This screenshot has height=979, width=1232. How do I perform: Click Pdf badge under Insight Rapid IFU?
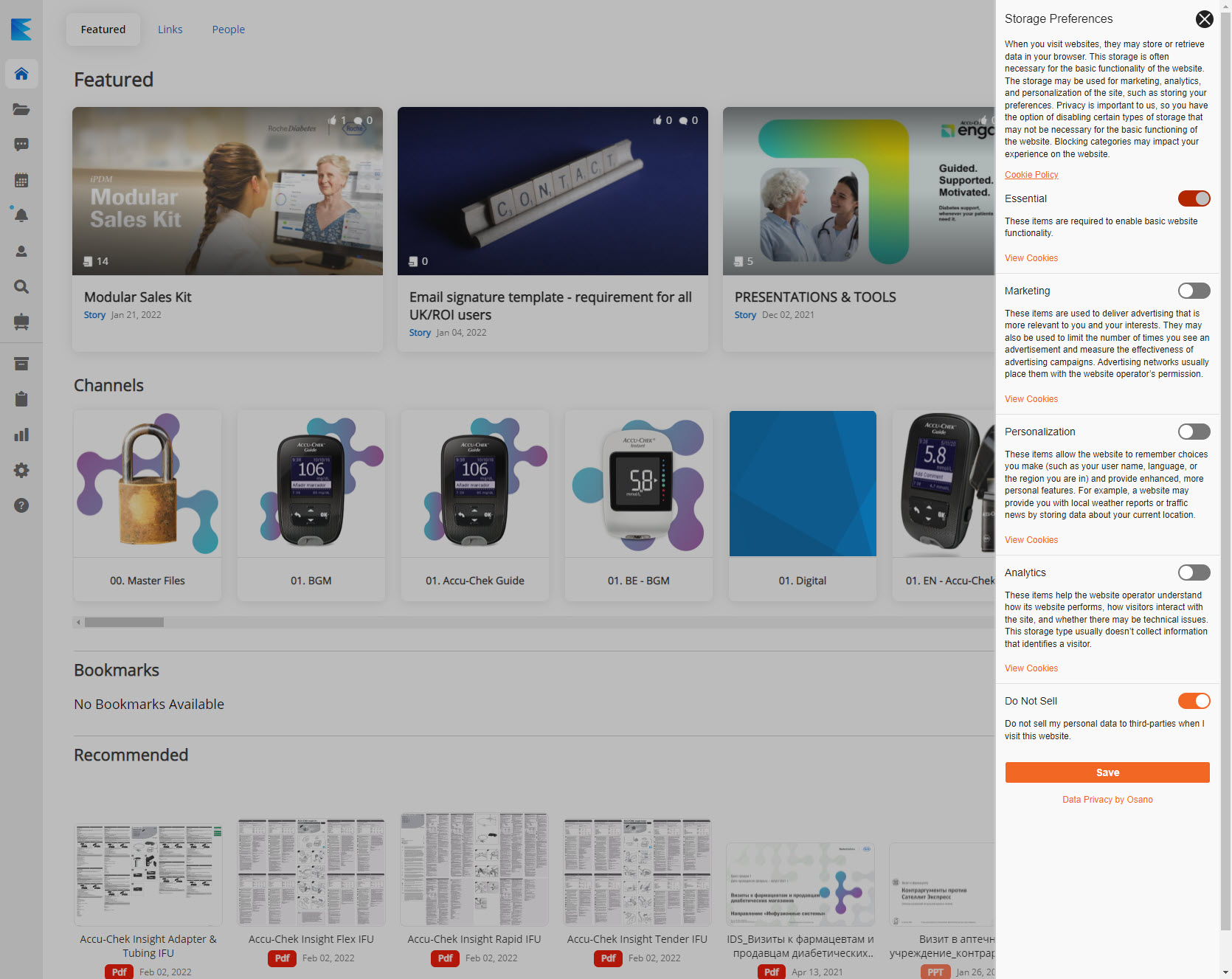point(445,958)
